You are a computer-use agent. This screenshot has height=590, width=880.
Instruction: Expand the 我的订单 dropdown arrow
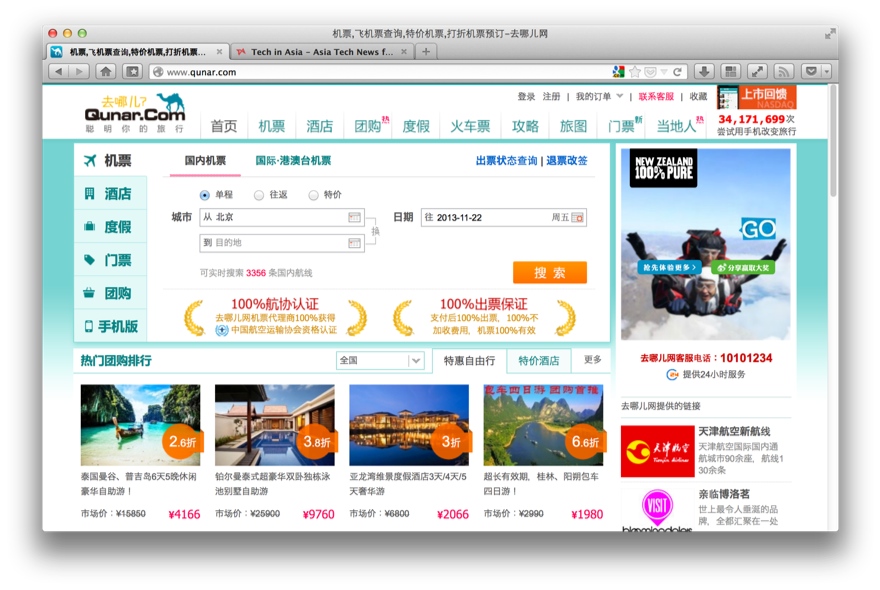[x=620, y=96]
